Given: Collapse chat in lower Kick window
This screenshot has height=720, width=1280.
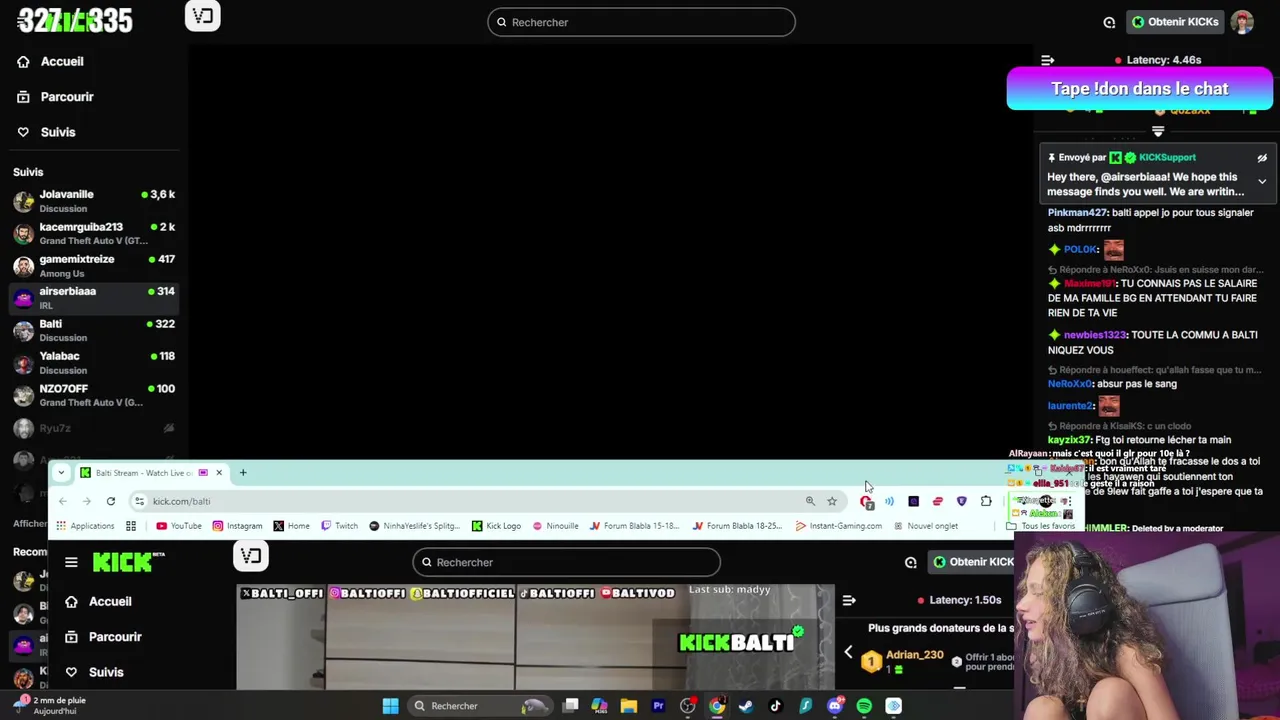Looking at the screenshot, I should 849,600.
